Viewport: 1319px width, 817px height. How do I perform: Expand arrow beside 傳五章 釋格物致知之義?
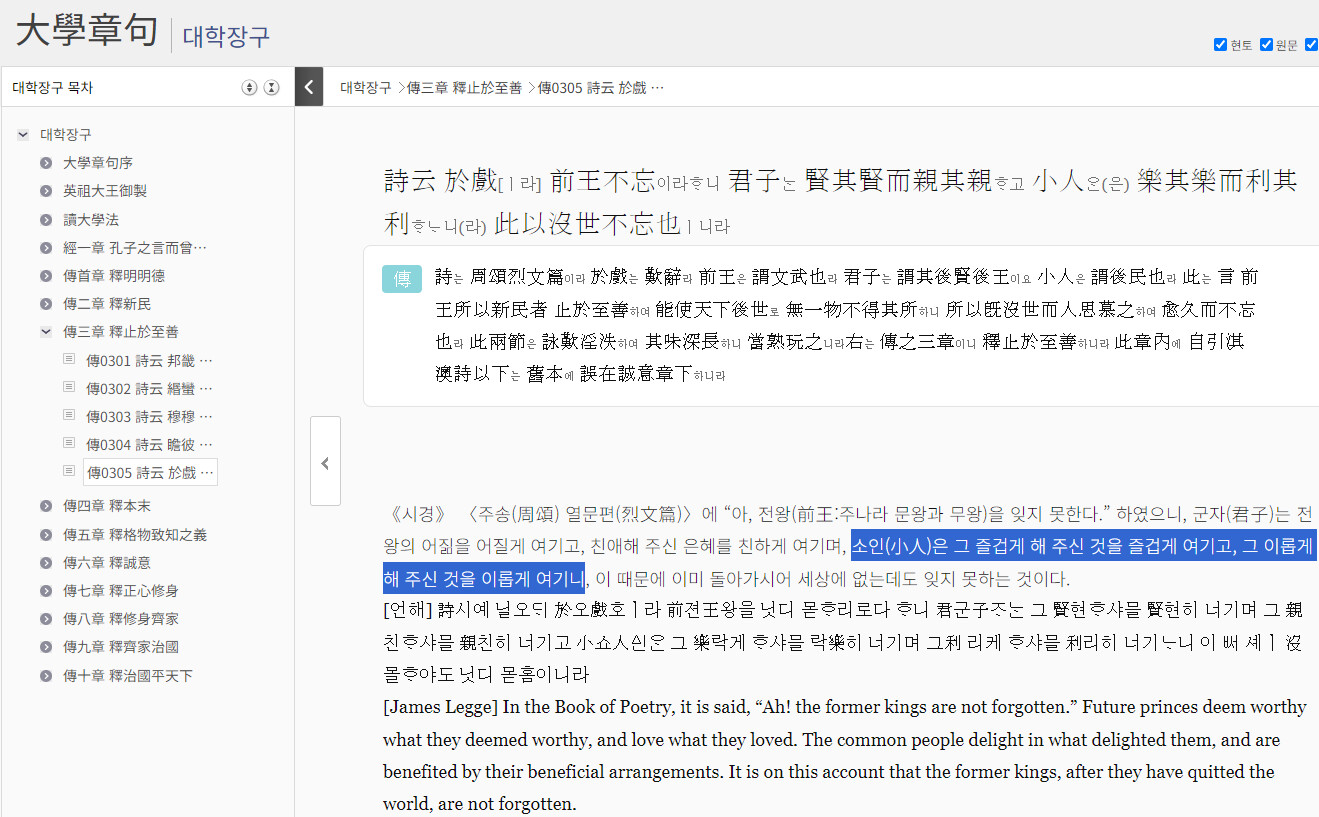(46, 535)
